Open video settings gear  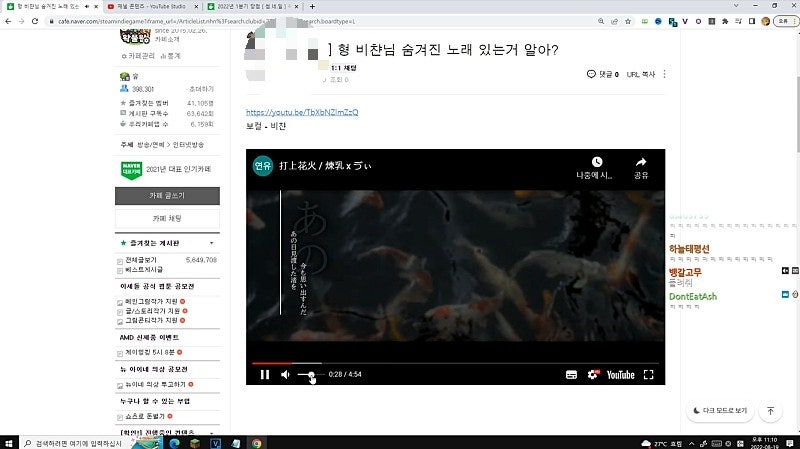click(x=593, y=375)
